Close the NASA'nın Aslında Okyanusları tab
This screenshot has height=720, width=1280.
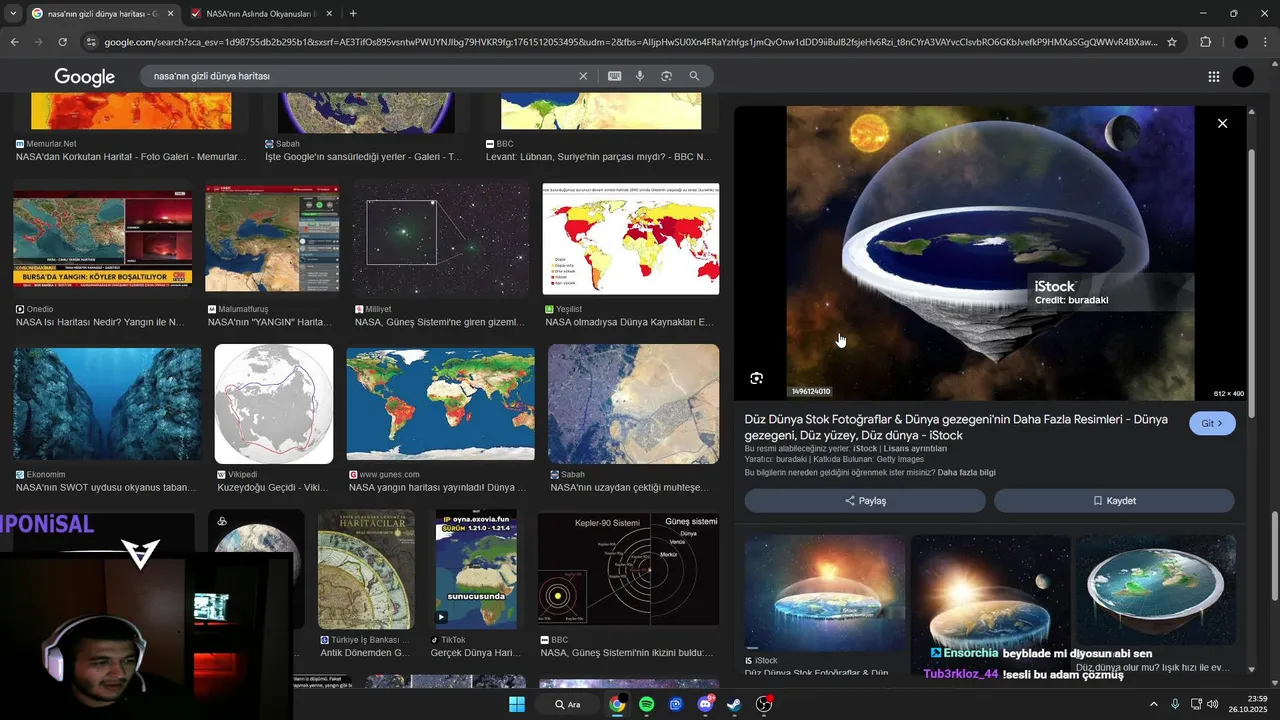point(329,14)
